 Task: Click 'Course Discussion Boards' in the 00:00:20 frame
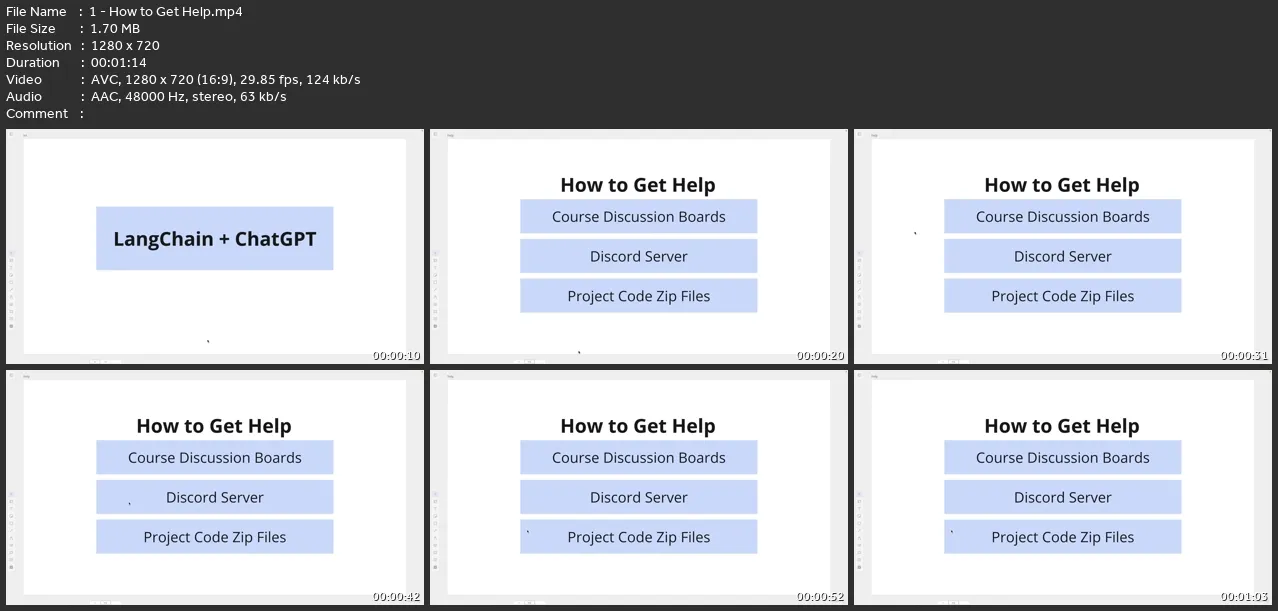pos(638,216)
